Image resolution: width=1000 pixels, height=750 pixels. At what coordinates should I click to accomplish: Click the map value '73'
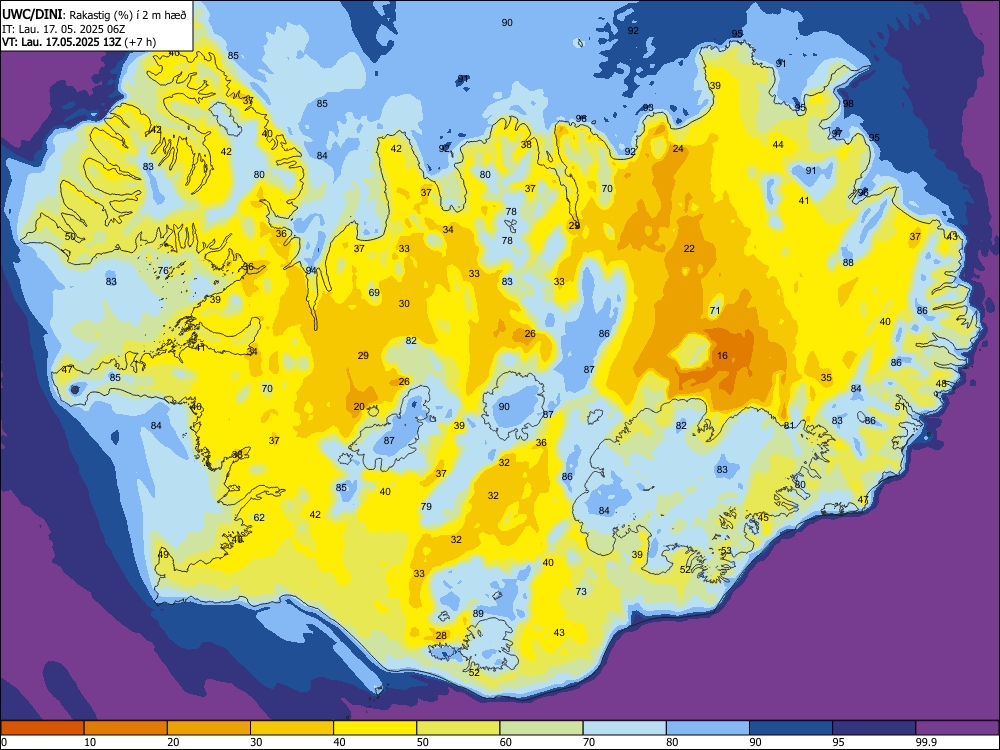point(581,592)
